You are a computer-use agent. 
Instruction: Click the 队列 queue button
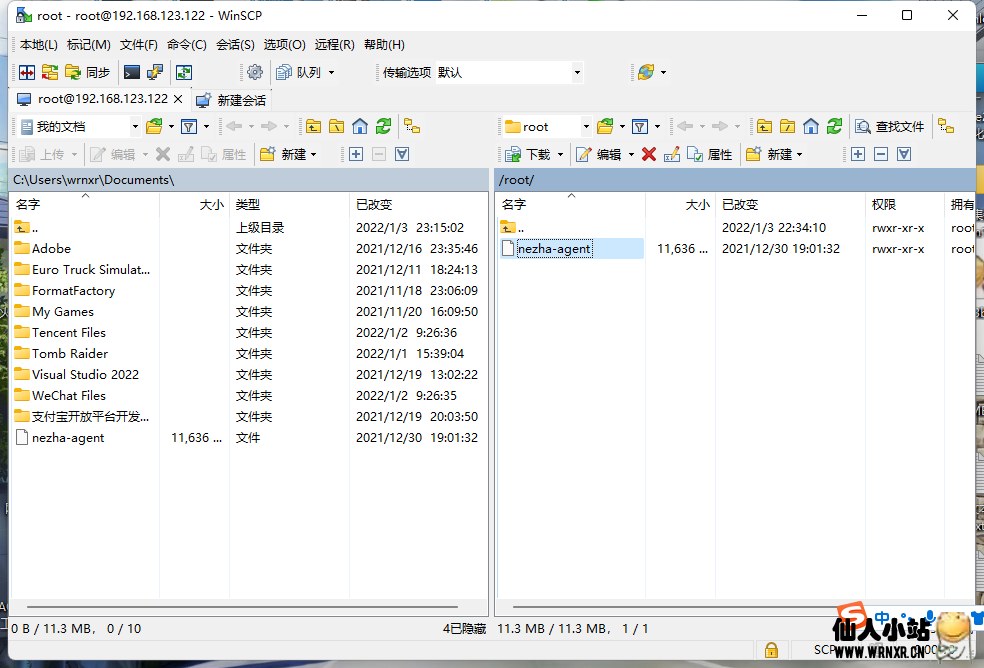click(299, 73)
